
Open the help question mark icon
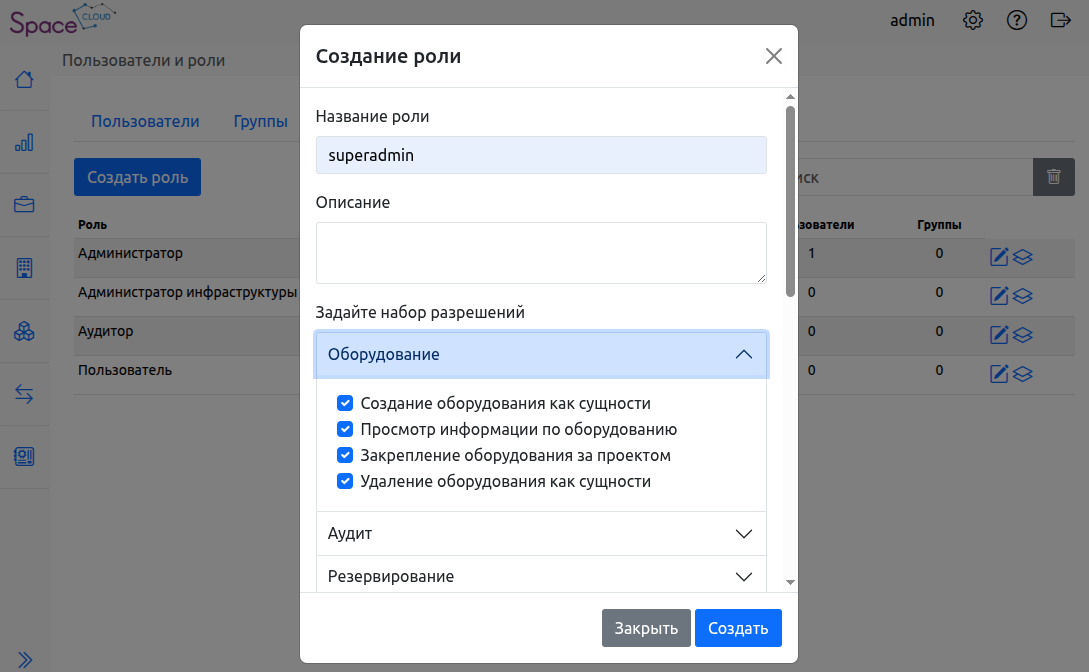1017,20
